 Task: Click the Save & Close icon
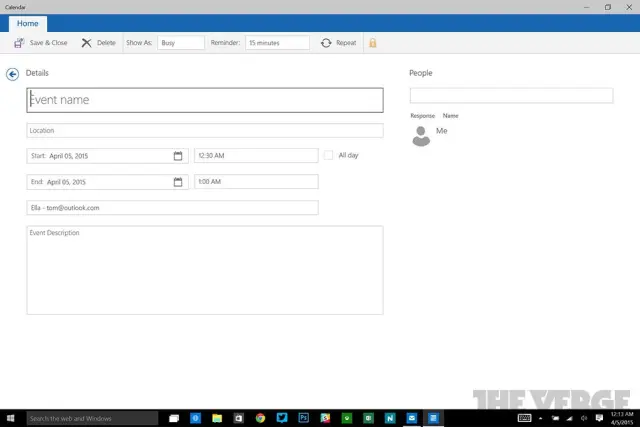tap(20, 43)
